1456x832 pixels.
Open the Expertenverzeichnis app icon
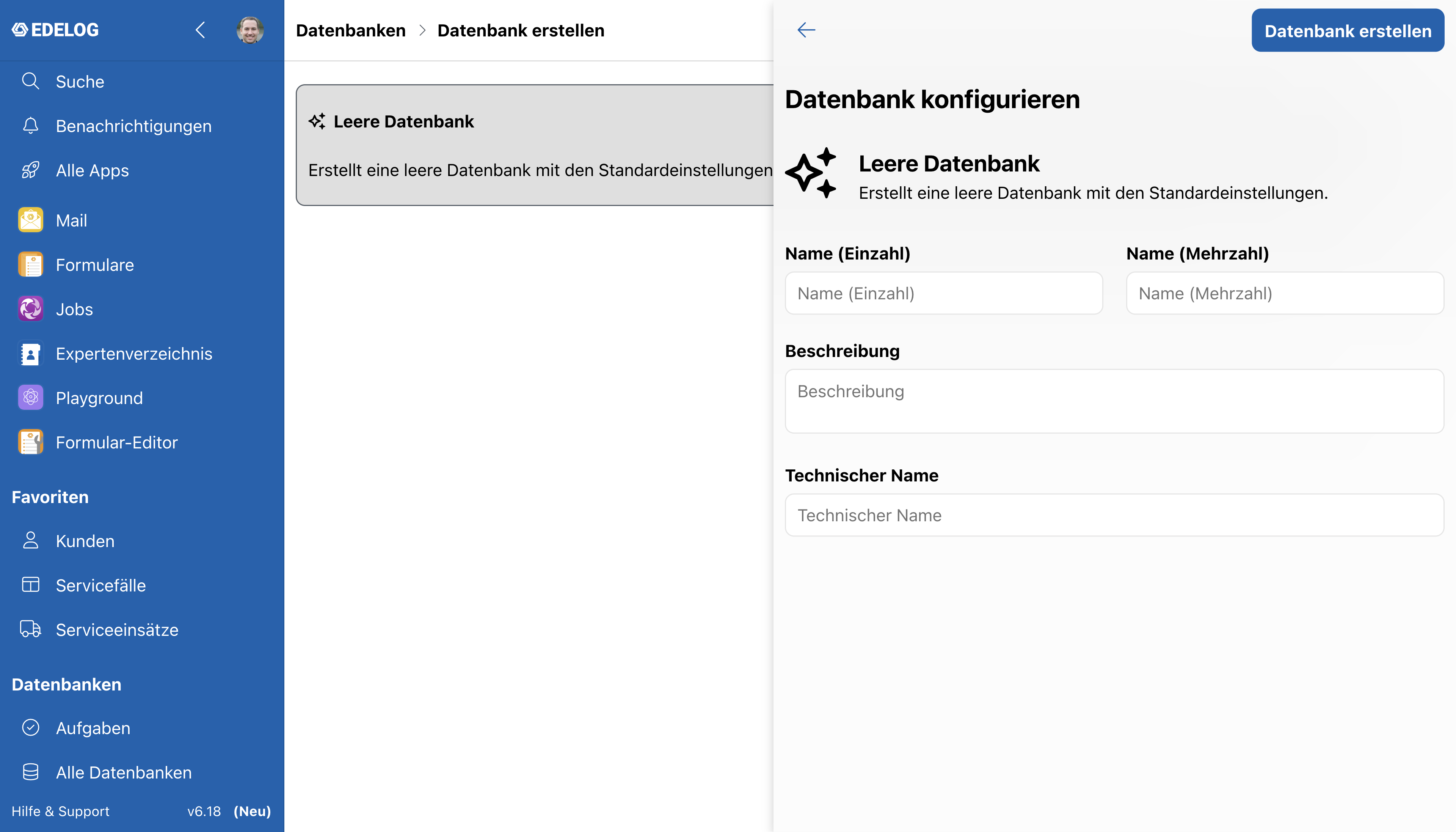pyautogui.click(x=30, y=354)
